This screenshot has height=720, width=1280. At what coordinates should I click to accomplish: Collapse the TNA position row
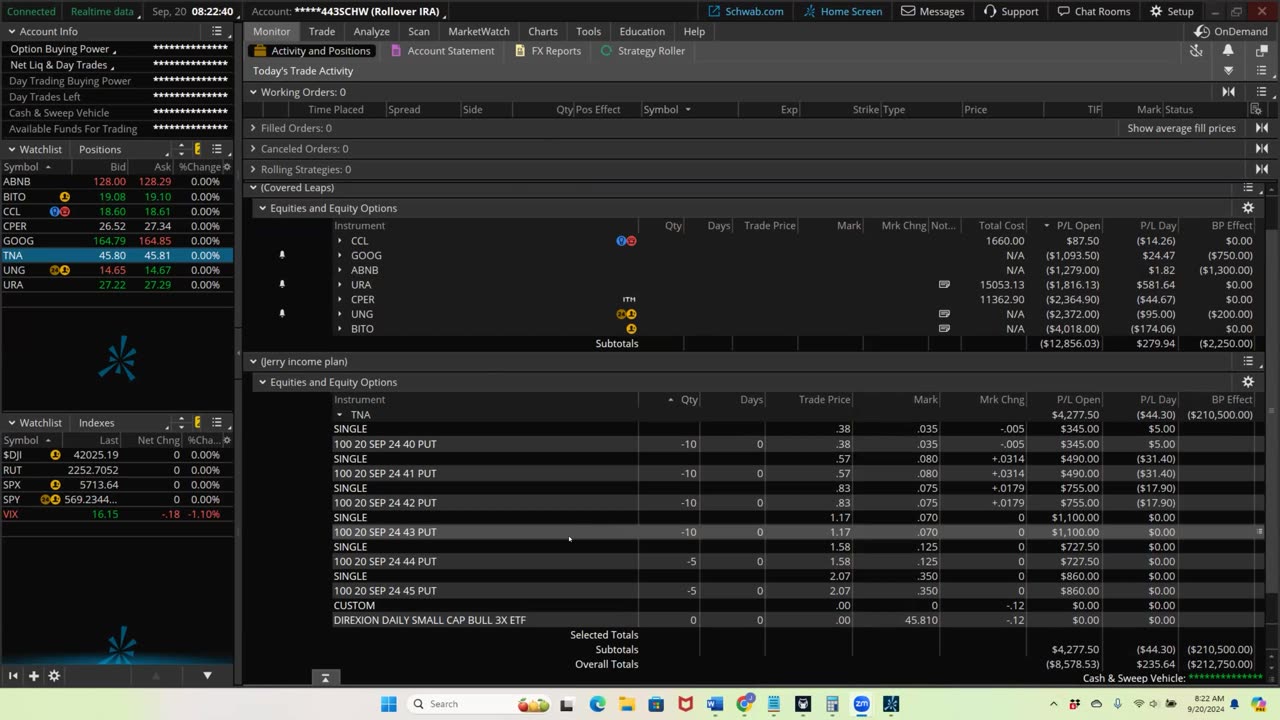[x=339, y=414]
